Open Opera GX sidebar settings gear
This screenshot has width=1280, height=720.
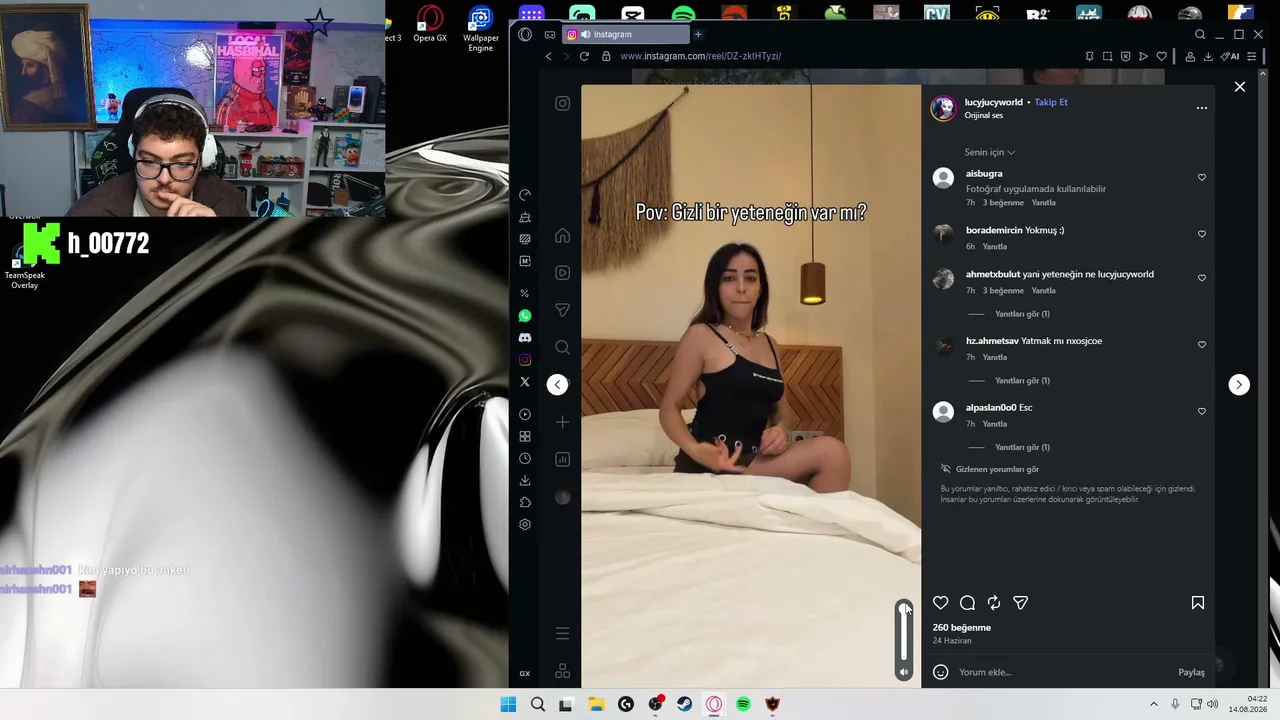(525, 524)
